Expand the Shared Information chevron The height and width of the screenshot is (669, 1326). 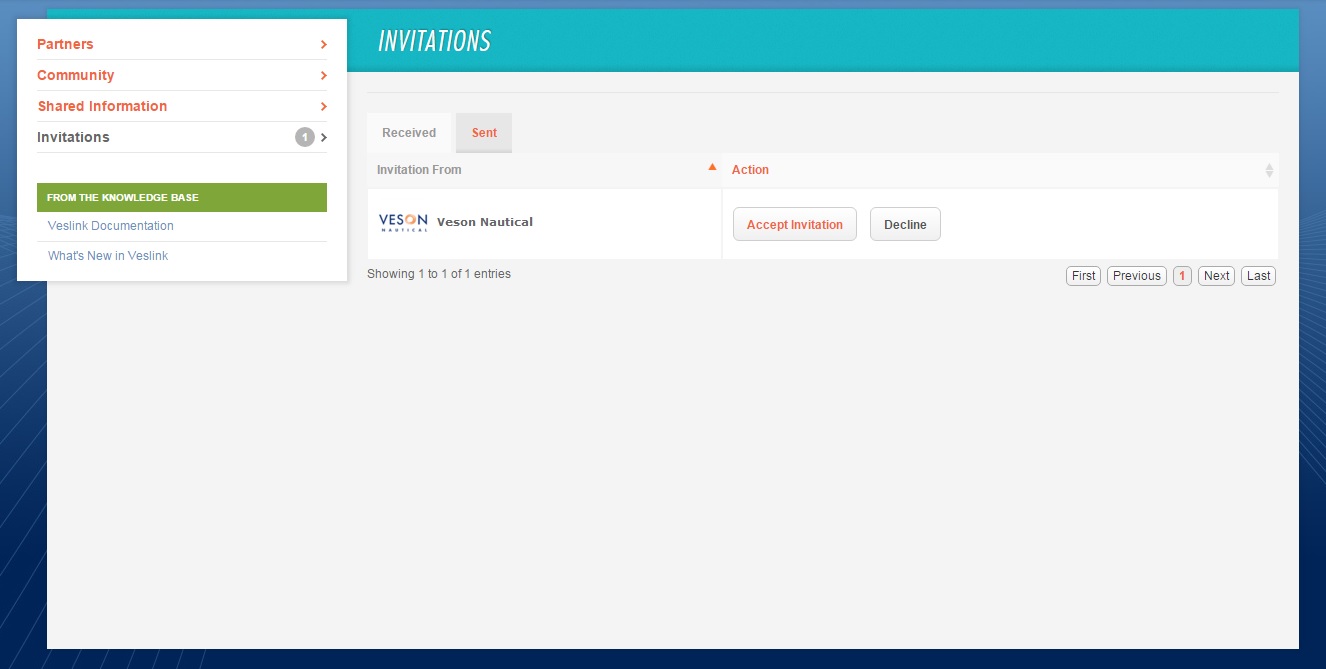click(x=322, y=106)
